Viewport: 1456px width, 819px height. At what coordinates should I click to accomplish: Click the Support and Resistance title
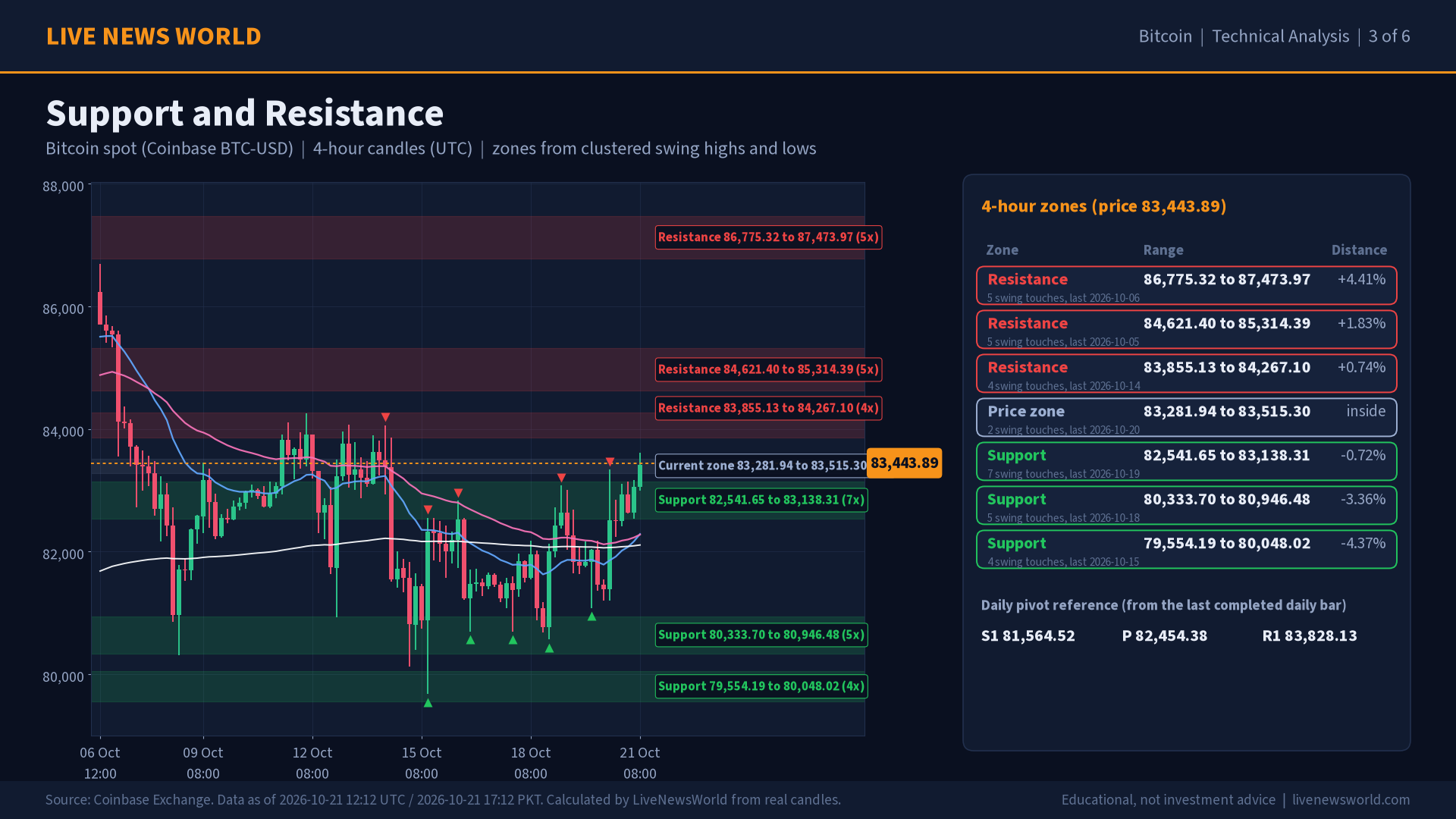[245, 114]
